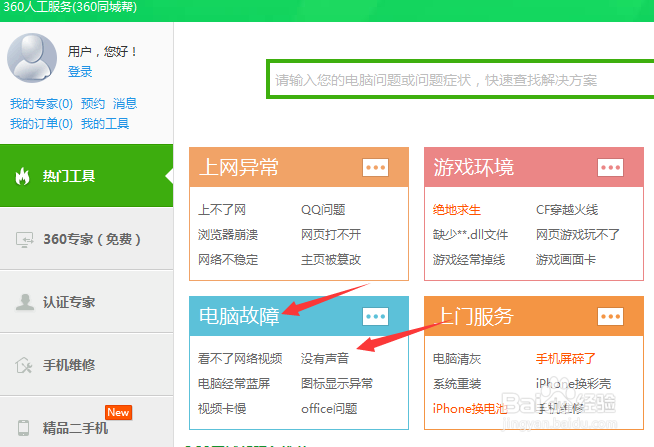
Task: Open the 看不了网络视频 fix
Action: [240, 358]
